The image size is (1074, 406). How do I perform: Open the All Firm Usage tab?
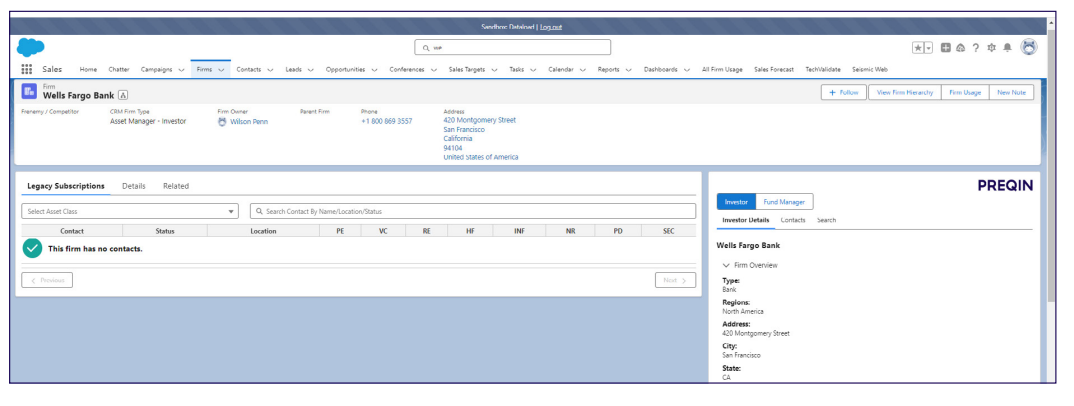tap(722, 70)
